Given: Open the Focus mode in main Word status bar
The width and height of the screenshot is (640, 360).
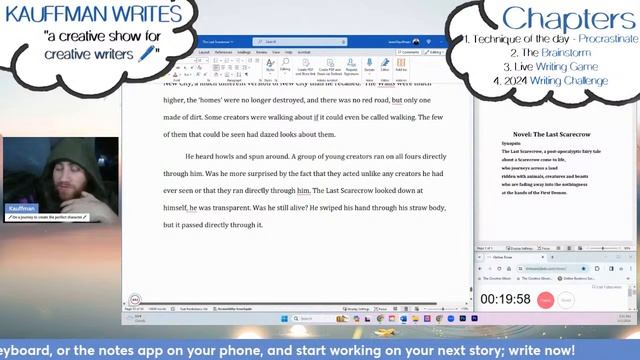Looking at the screenshot, I should [380, 309].
